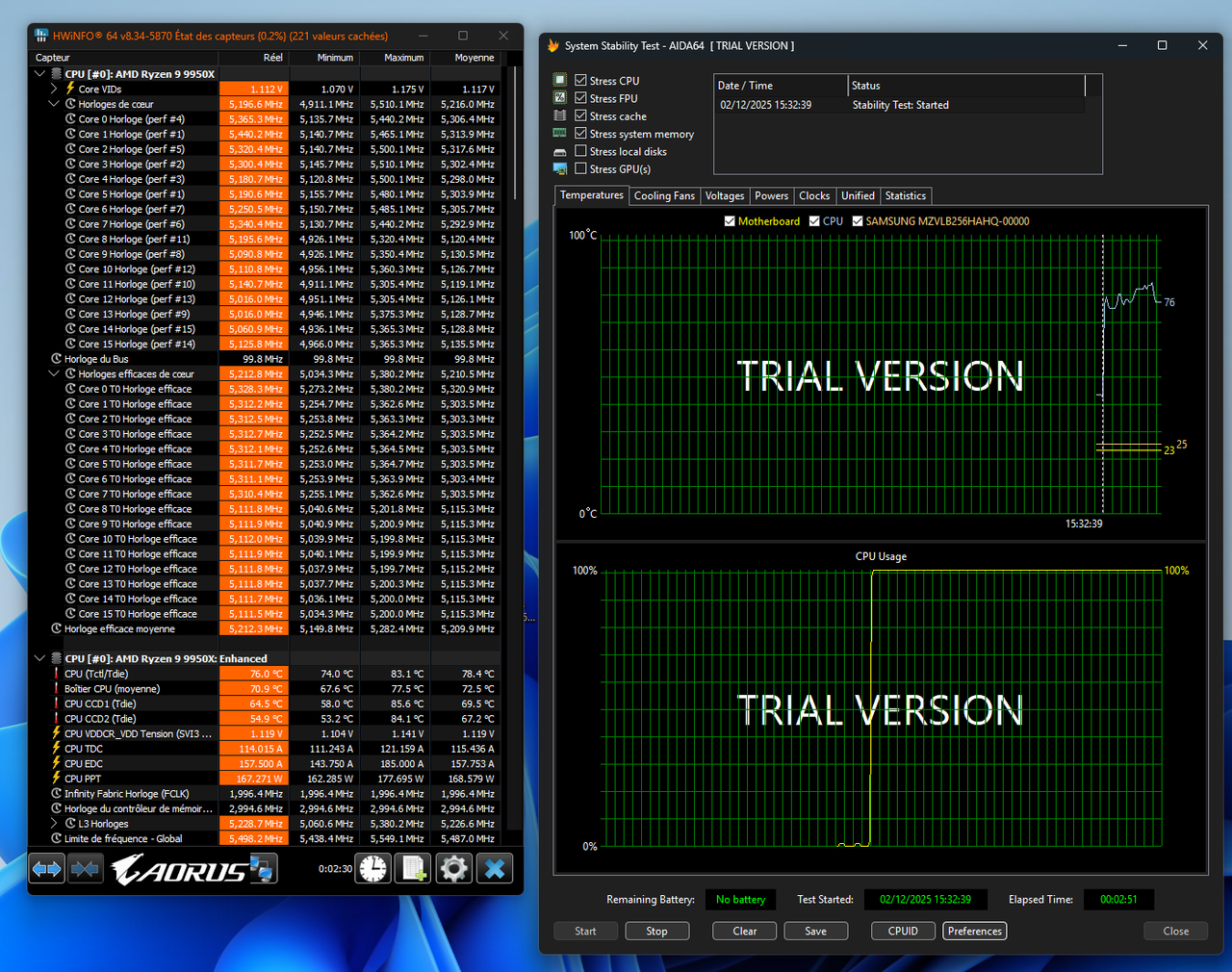The height and width of the screenshot is (972, 1232).
Task: Click the blue X icon in HWiNFO toolbar
Action: pos(495,869)
